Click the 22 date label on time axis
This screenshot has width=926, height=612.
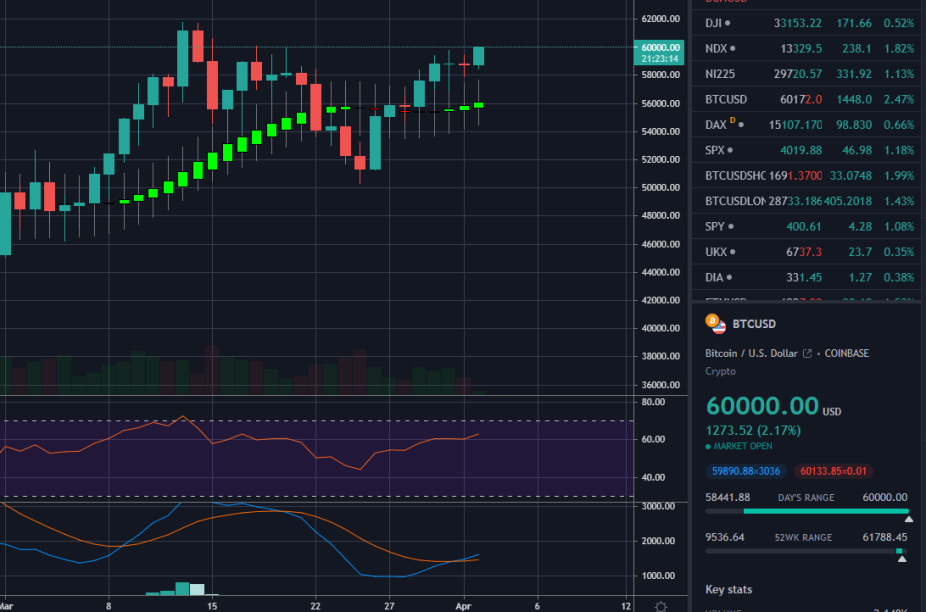click(315, 606)
